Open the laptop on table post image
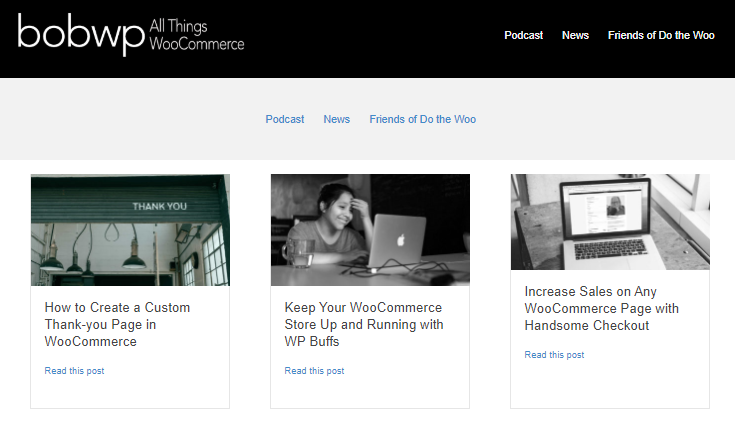The height and width of the screenshot is (433, 735). coord(610,222)
